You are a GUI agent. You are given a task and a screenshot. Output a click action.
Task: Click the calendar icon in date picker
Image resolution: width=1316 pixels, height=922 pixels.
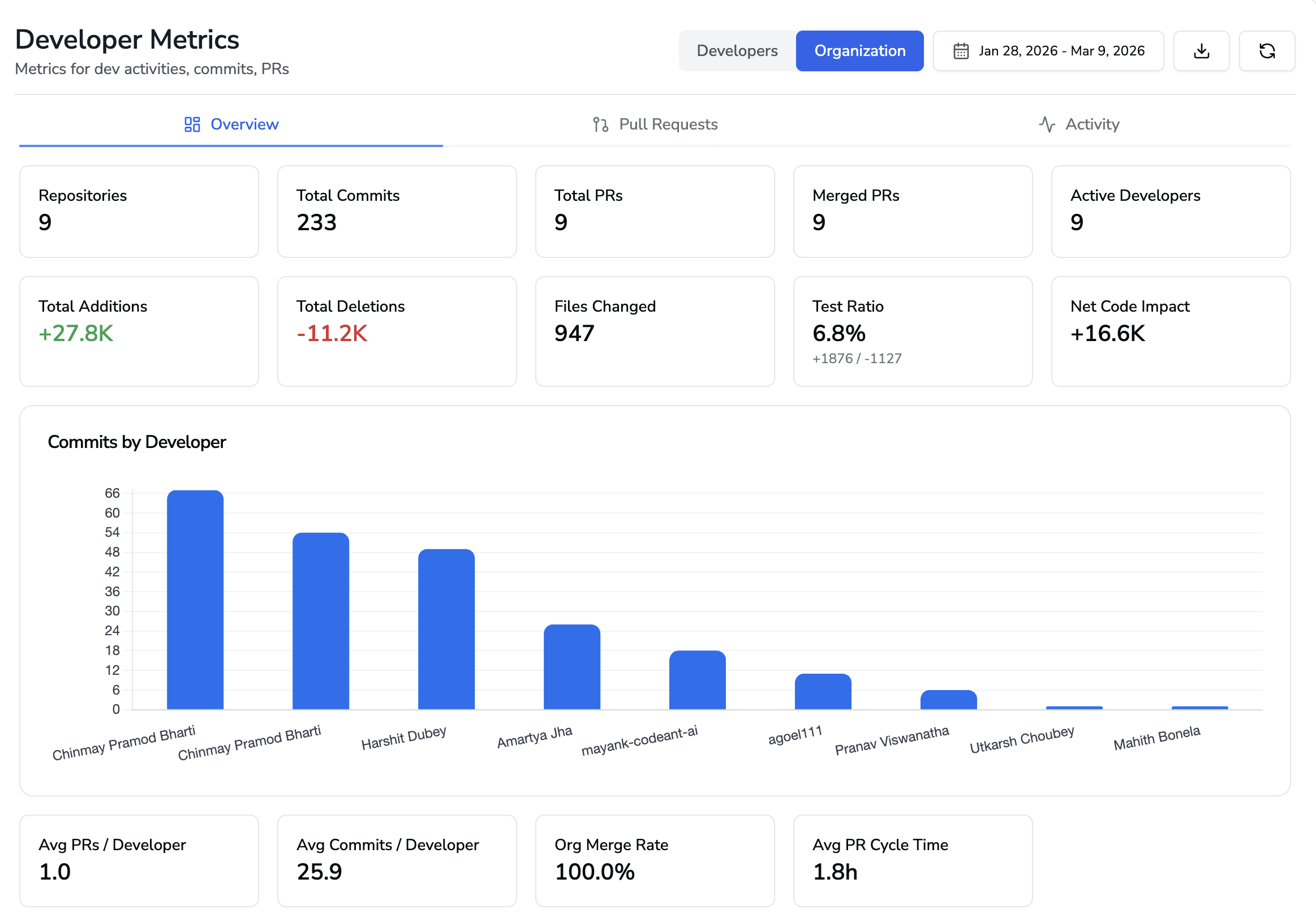pos(961,51)
